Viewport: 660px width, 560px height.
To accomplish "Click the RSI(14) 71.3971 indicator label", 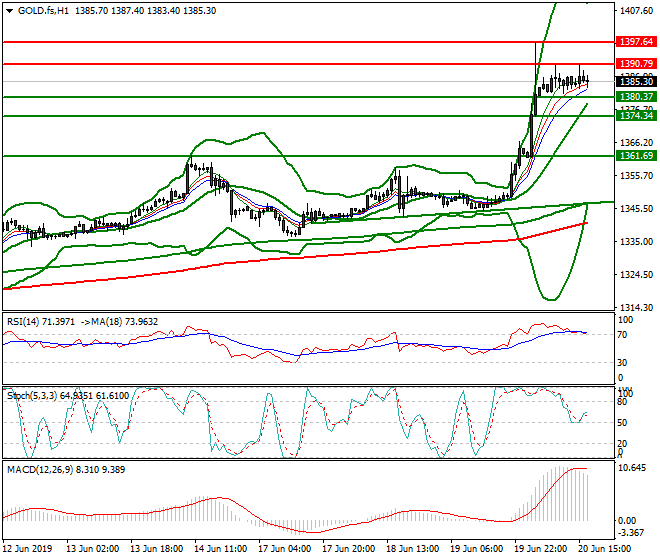I will [x=40, y=322].
